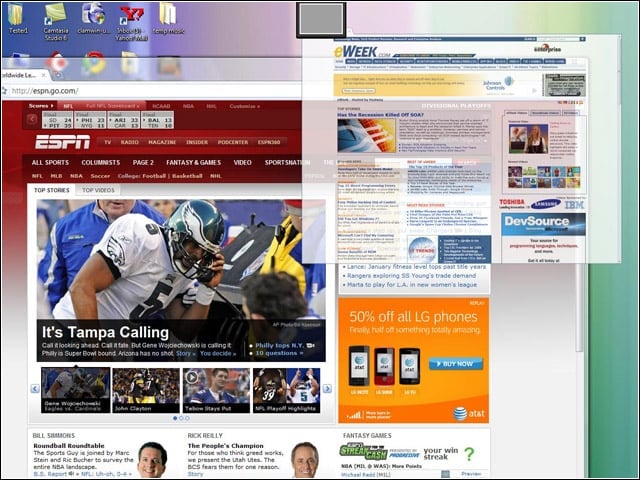Open the PODCENTER link
Image resolution: width=640 pixels, height=480 pixels.
tap(233, 142)
